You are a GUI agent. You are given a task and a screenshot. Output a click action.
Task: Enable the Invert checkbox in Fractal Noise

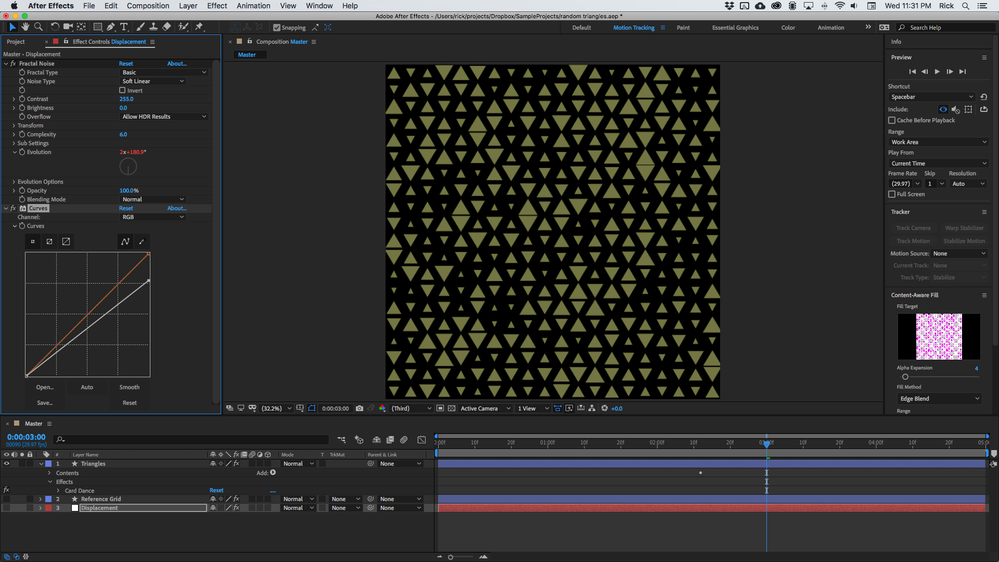click(122, 90)
